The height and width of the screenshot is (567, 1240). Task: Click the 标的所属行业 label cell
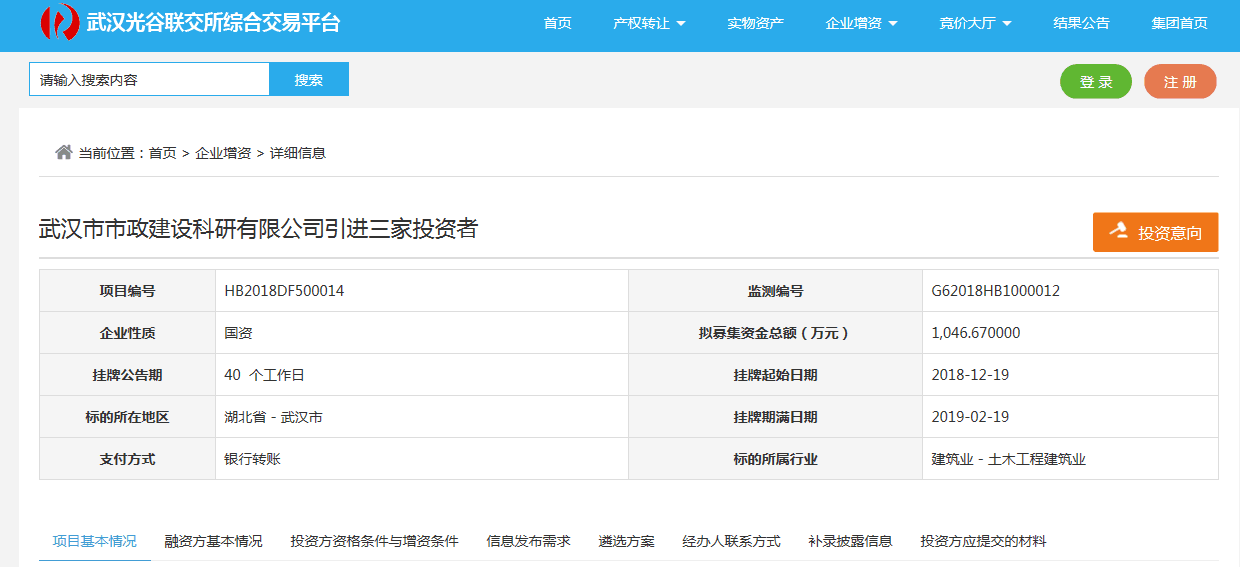(x=776, y=459)
